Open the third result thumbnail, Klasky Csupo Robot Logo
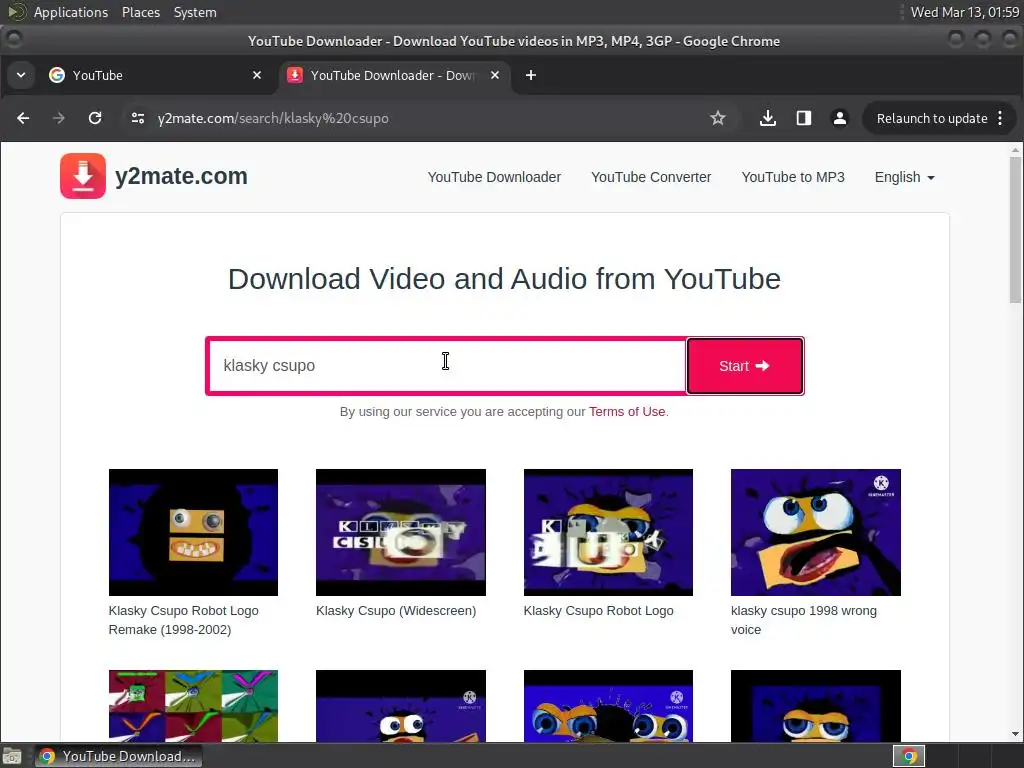This screenshot has height=768, width=1024. pos(608,532)
